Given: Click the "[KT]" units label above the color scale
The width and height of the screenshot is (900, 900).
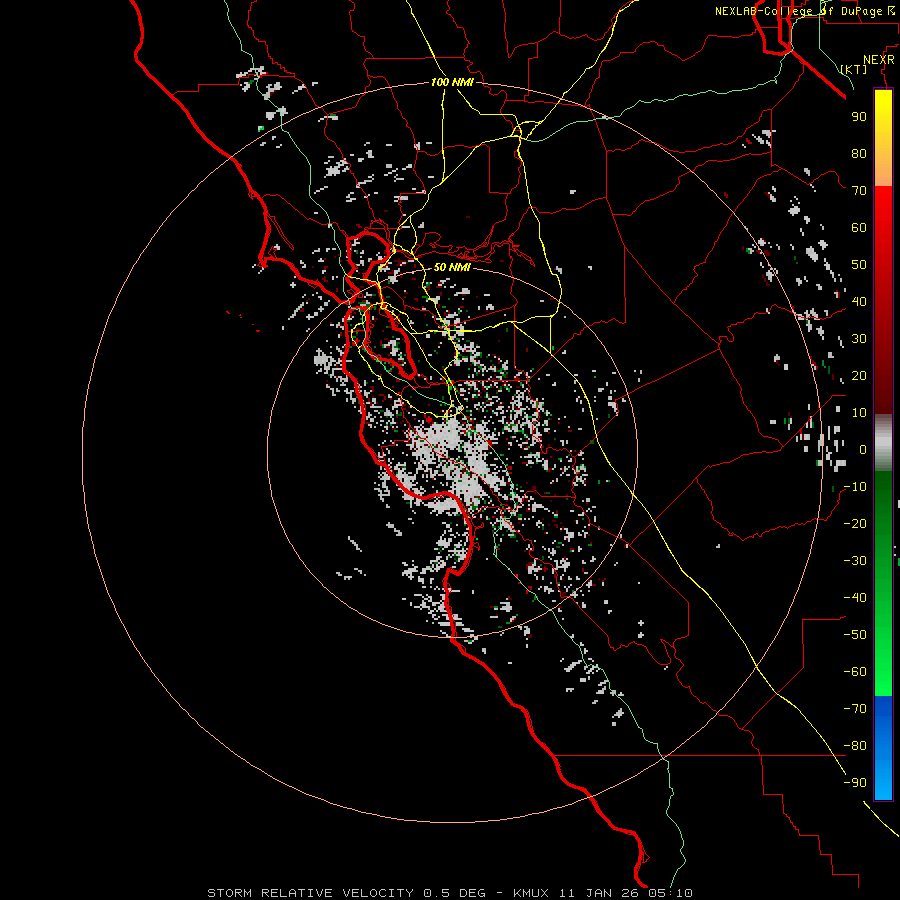Looking at the screenshot, I should click(x=853, y=69).
